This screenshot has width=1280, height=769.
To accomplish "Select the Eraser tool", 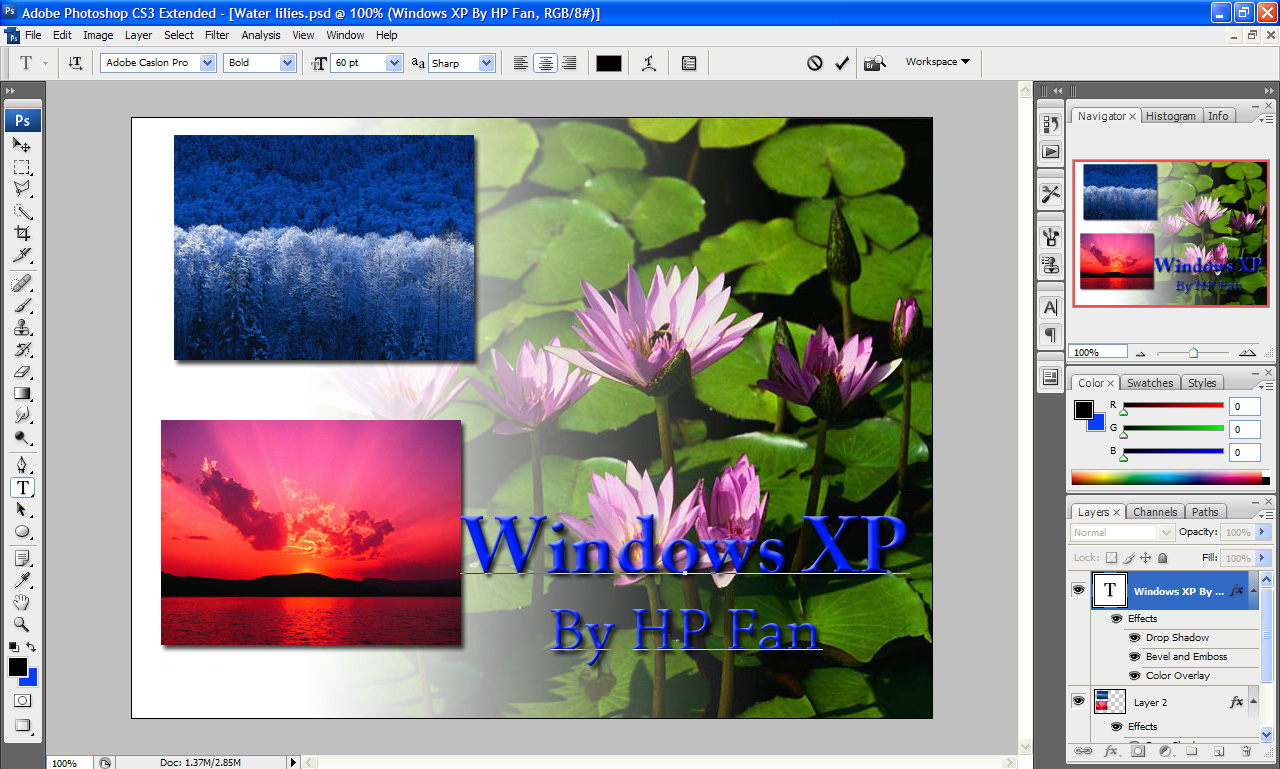I will click(22, 372).
